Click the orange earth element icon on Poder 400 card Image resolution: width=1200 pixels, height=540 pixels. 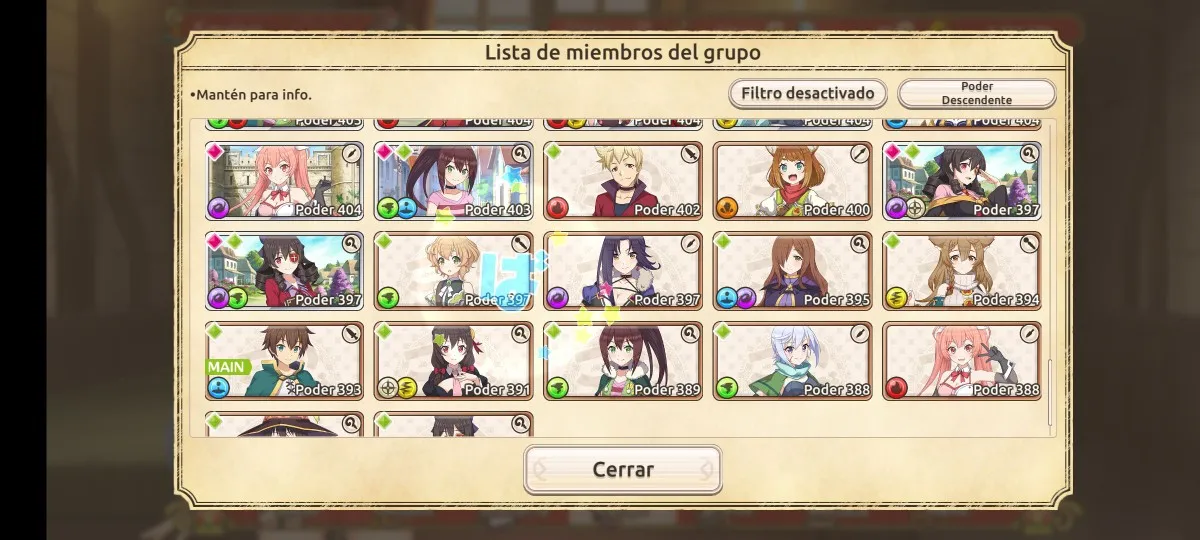(728, 208)
